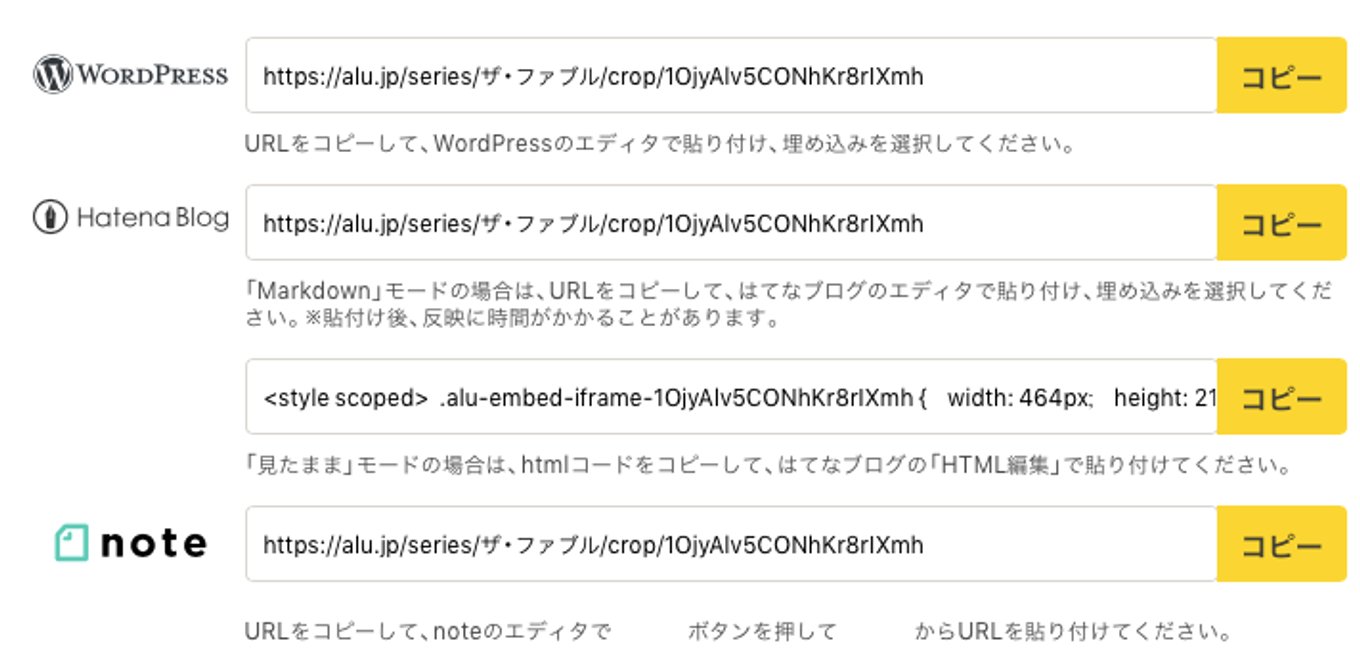
Task: Copy the note embed URL with コピー button
Action: 1282,544
